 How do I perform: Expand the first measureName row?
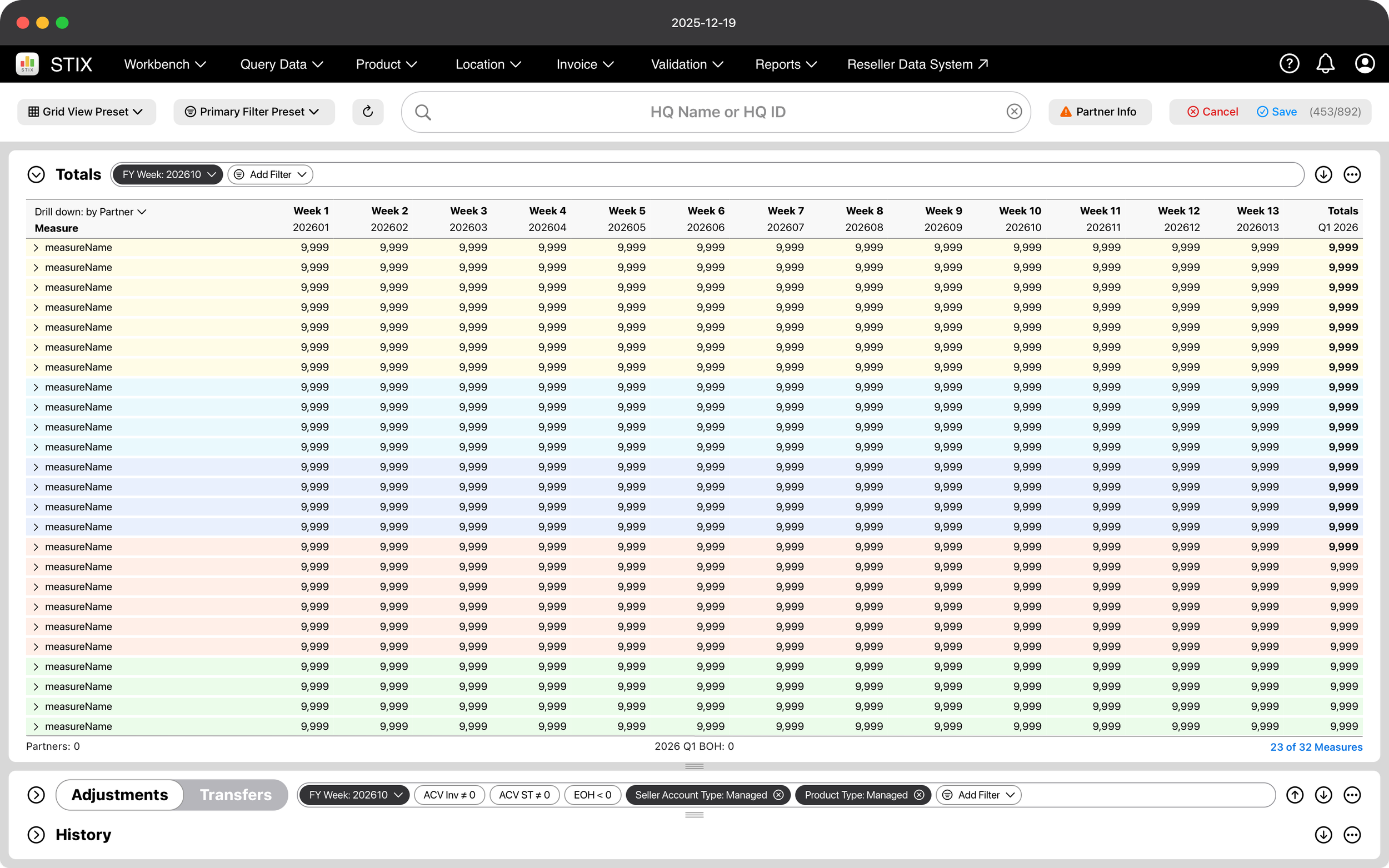coord(36,248)
